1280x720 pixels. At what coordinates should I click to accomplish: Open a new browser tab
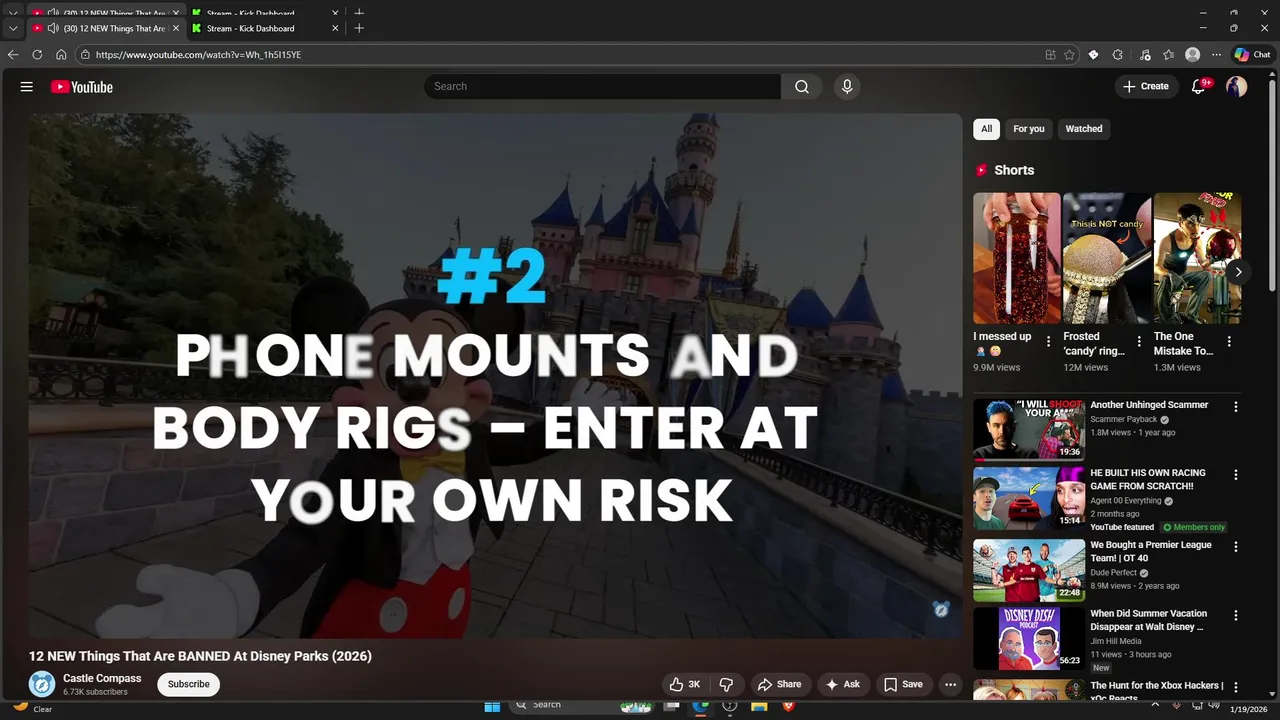[359, 28]
